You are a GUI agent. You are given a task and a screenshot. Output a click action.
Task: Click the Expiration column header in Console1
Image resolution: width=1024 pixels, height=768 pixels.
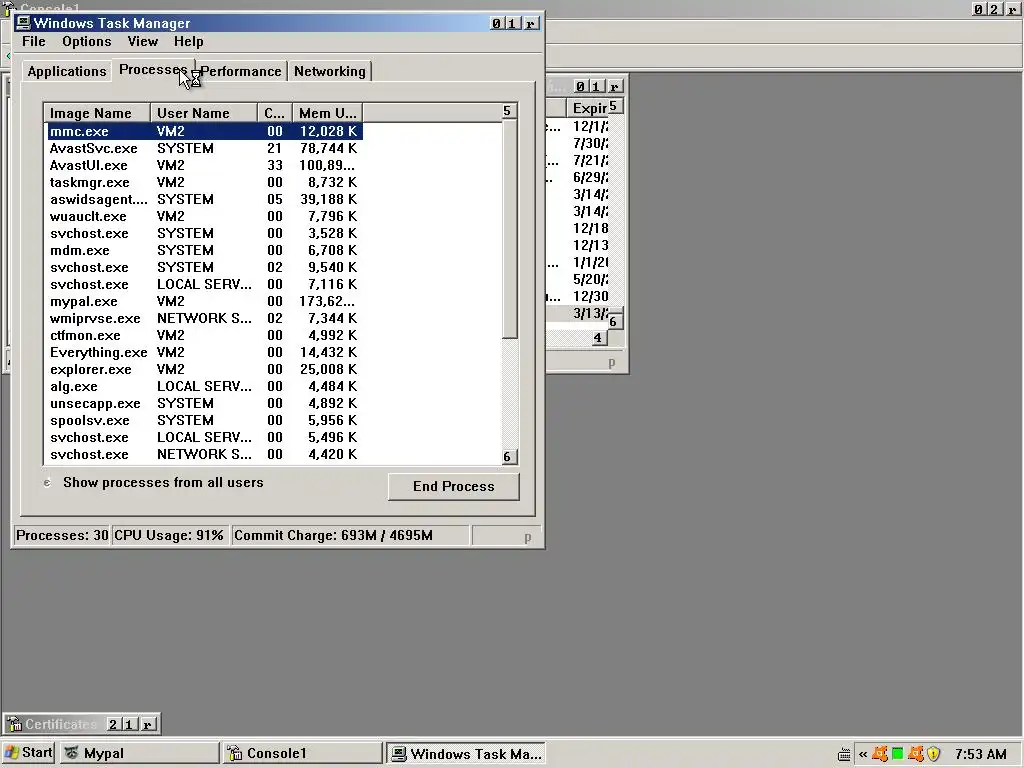pos(590,108)
